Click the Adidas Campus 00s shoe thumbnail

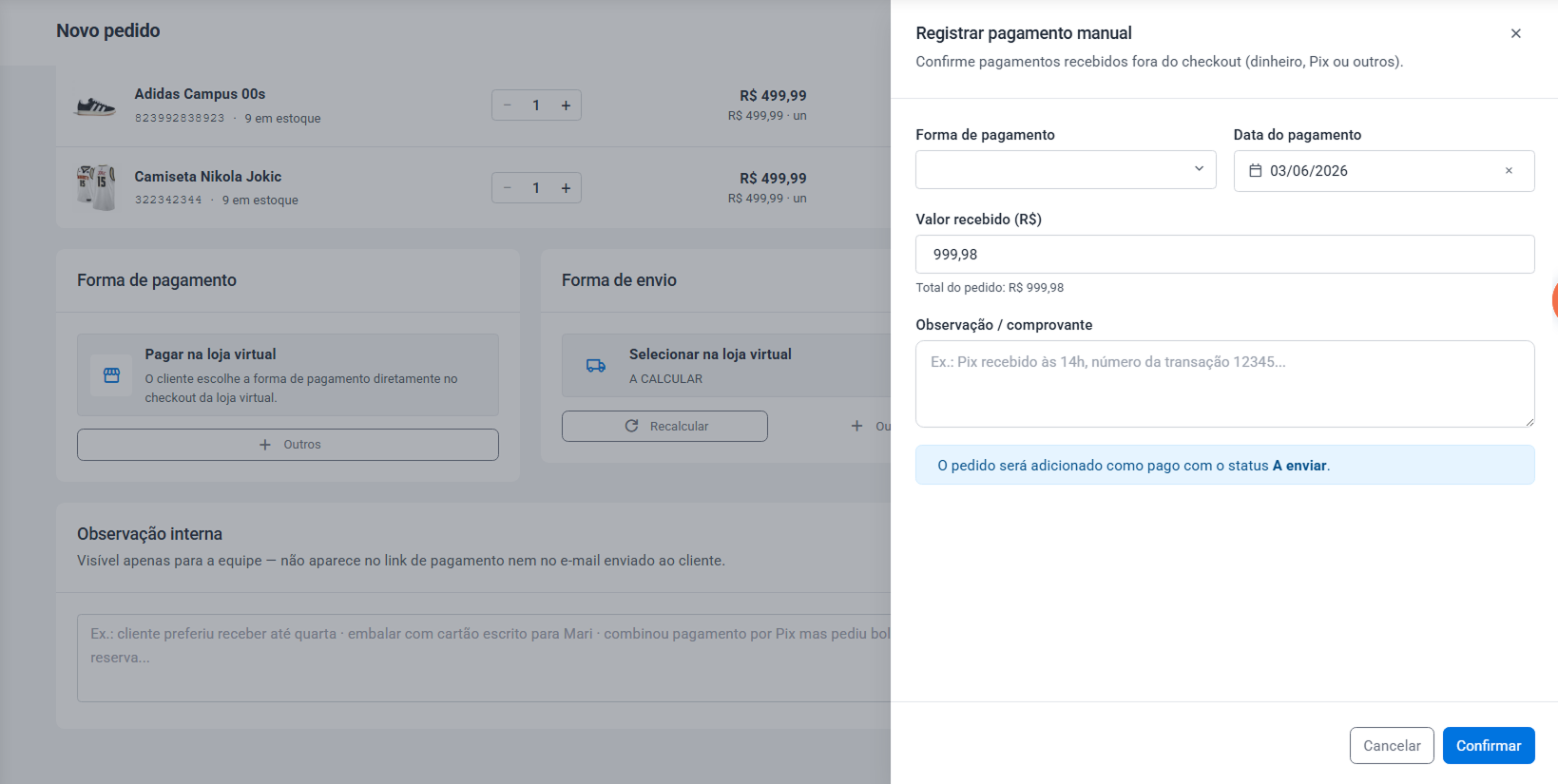[95, 106]
